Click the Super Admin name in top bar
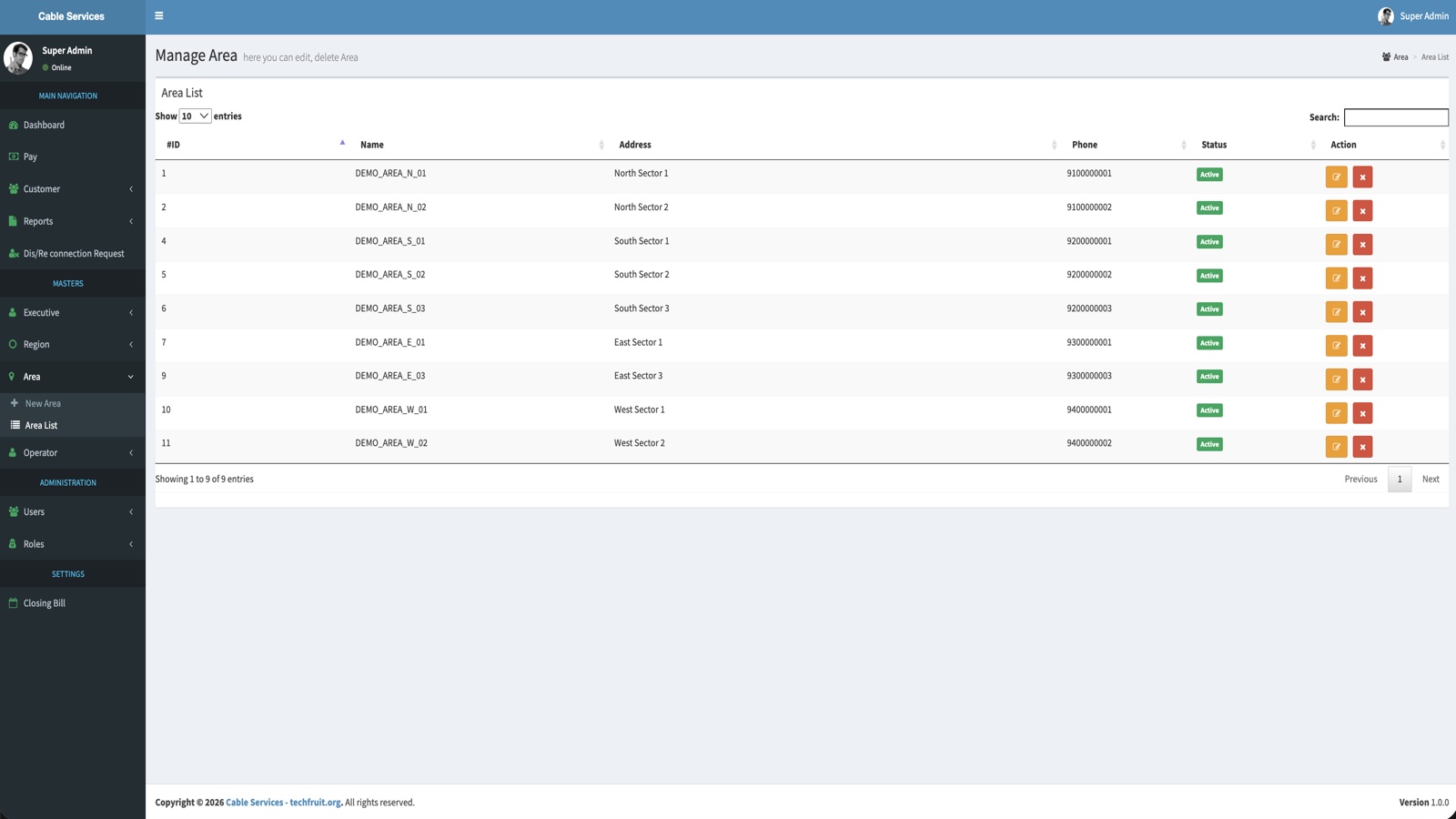Screen dimensions: 1456x819 1424,16
